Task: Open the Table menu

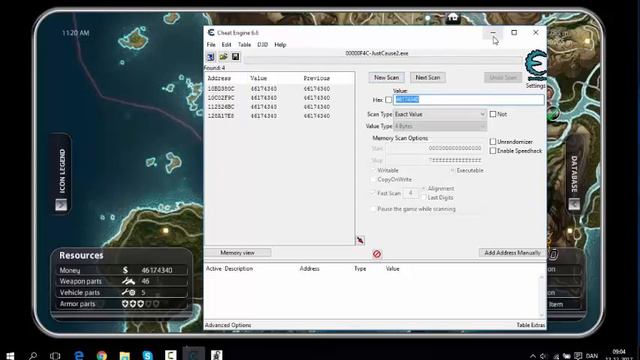Action: click(244, 44)
